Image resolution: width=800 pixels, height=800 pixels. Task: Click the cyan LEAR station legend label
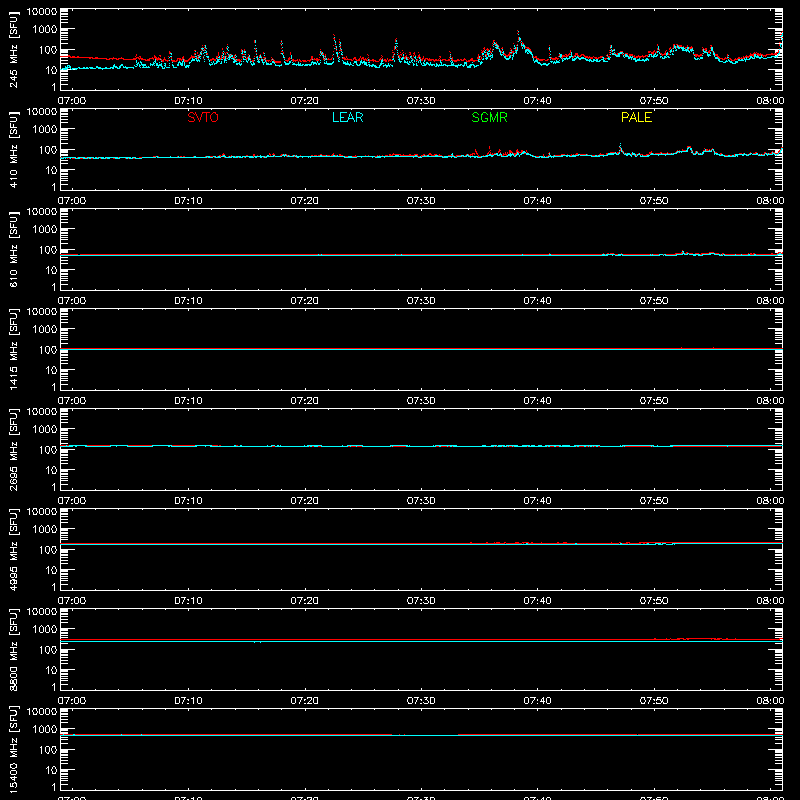coord(347,117)
